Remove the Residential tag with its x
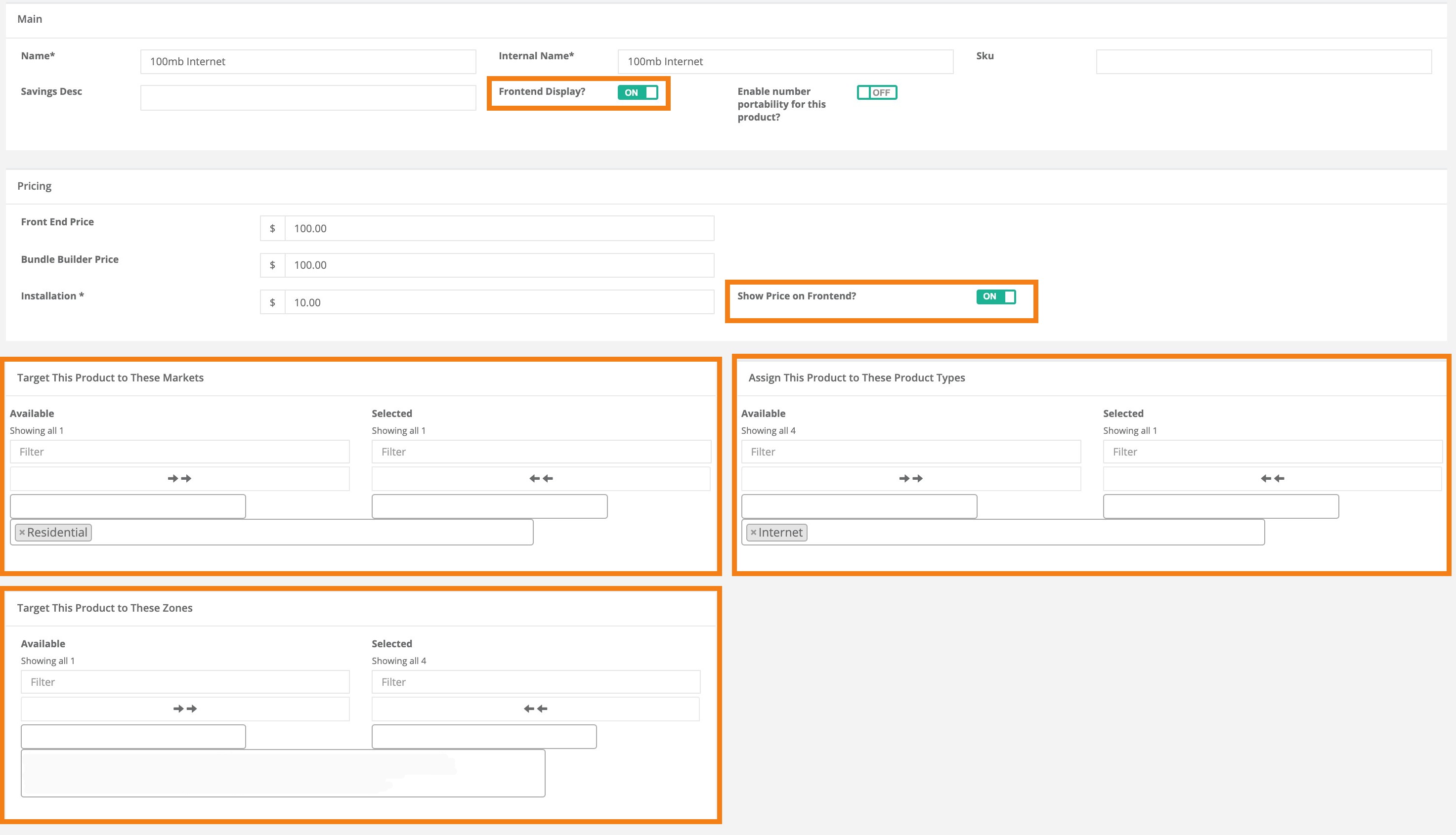1456x835 pixels. (x=22, y=533)
